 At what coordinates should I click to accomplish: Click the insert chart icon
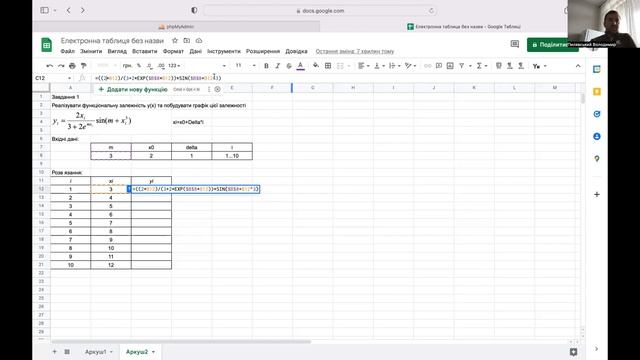[450, 66]
